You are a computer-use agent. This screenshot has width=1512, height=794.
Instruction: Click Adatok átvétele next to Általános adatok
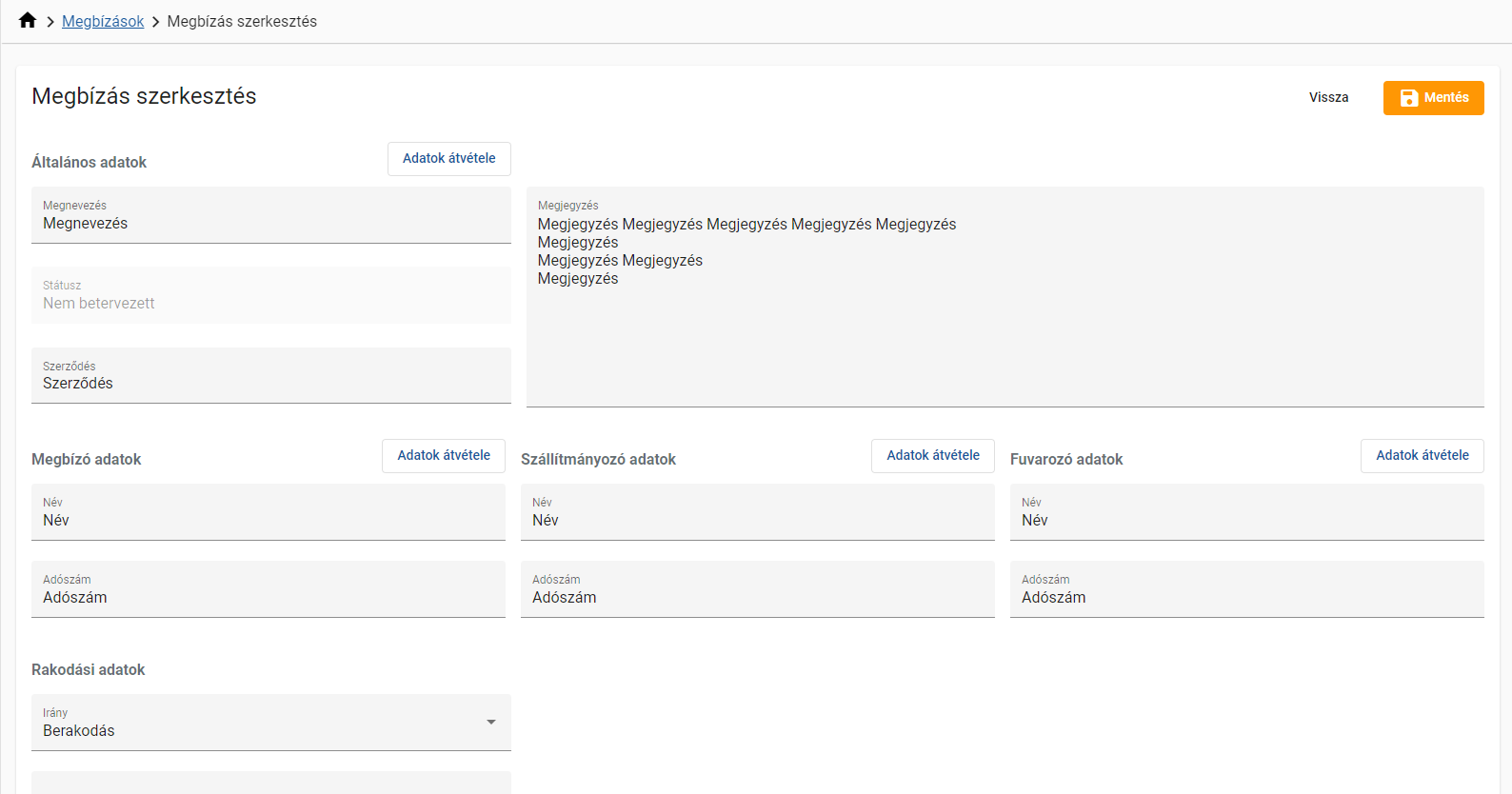(448, 159)
